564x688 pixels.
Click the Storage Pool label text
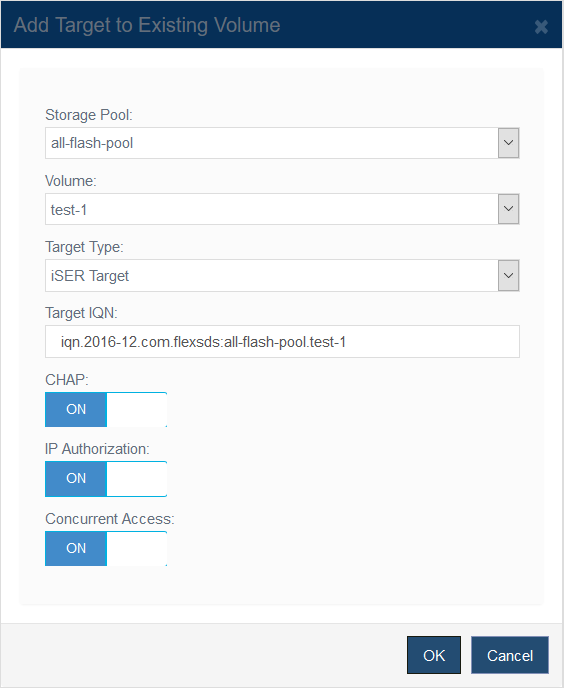89,115
